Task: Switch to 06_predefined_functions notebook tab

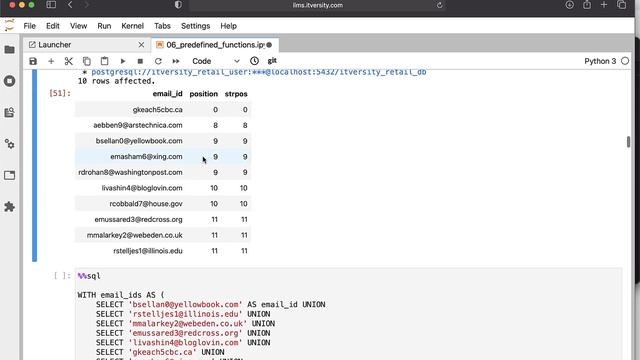Action: (215, 45)
